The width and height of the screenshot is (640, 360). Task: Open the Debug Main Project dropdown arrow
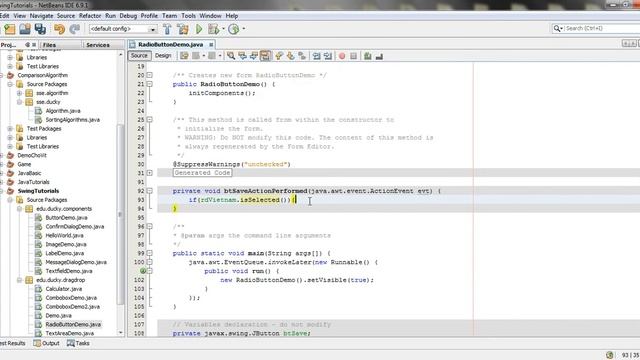(223, 29)
